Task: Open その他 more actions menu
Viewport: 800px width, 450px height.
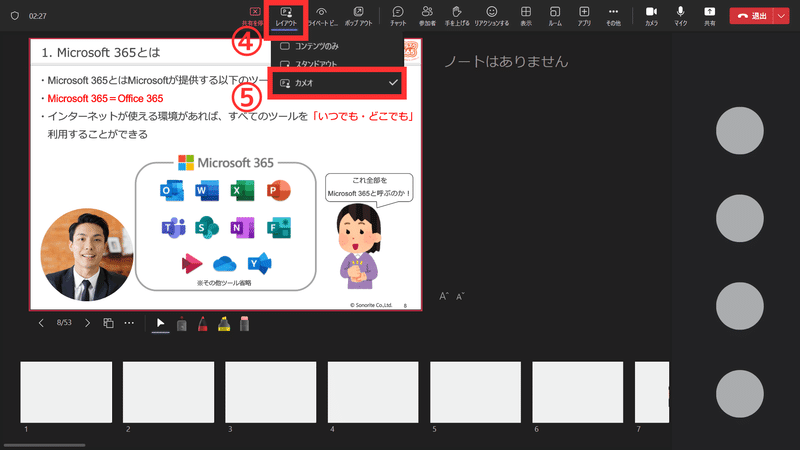Action: tap(613, 16)
